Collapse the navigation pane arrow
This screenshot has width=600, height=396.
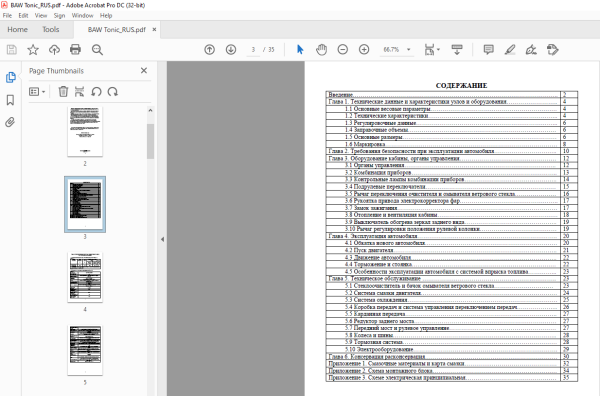click(x=162, y=239)
